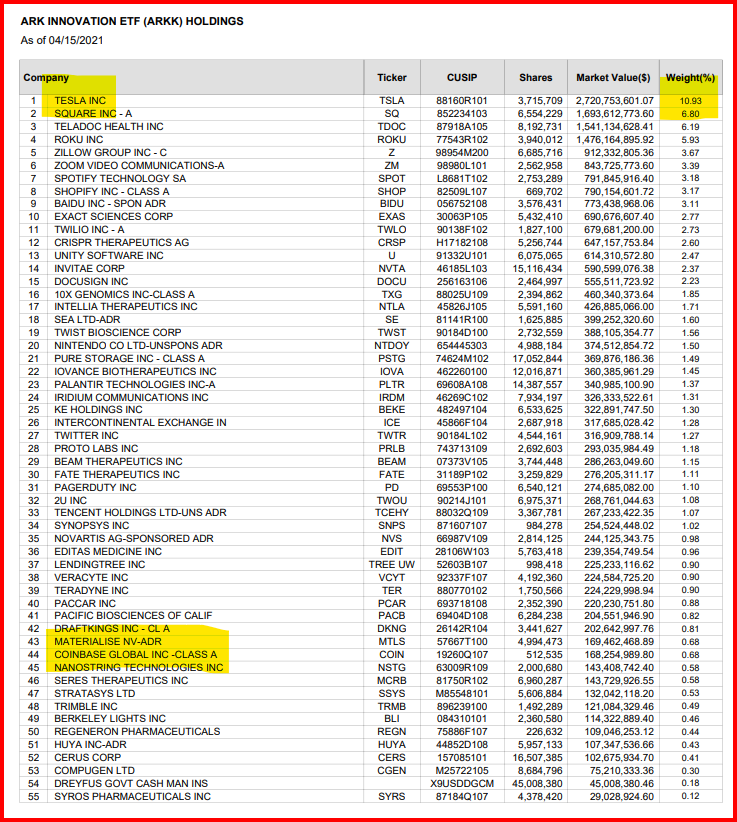Viewport: 737px width, 822px height.
Task: Select the TESLA INC company name
Action: (x=80, y=101)
